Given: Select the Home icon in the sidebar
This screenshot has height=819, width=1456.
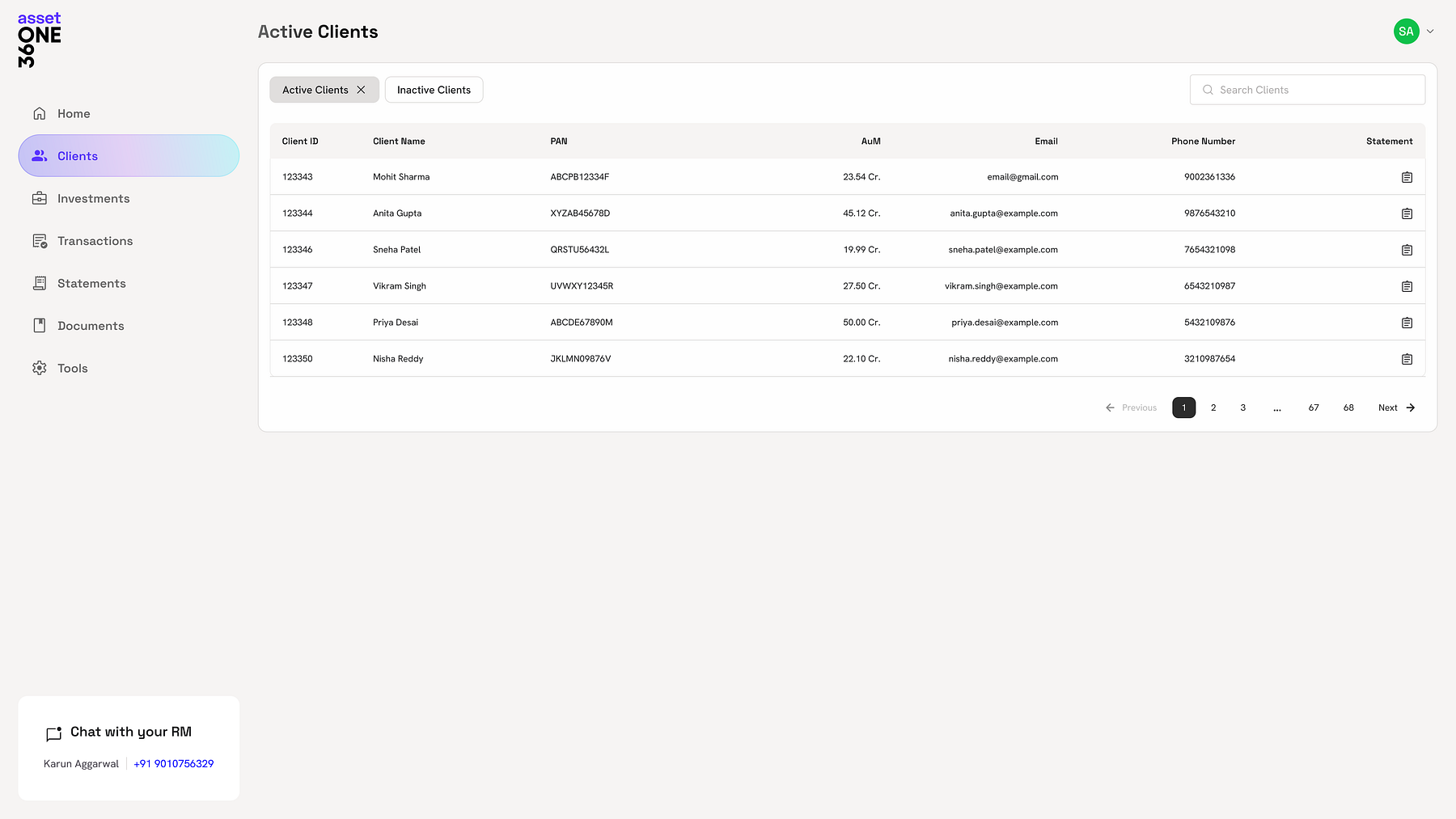Looking at the screenshot, I should (x=39, y=113).
